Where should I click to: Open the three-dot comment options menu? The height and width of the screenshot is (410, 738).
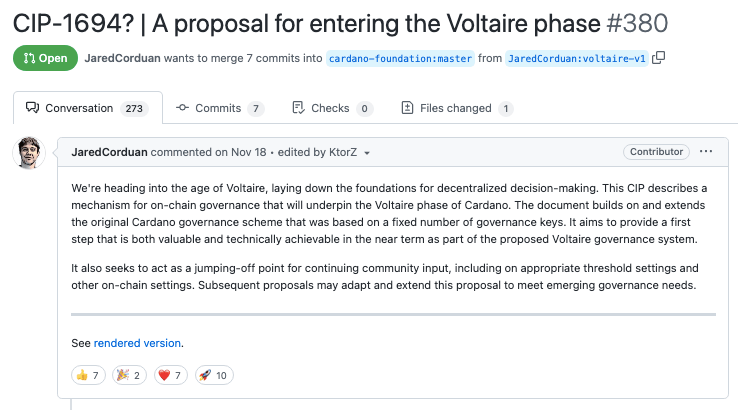706,152
